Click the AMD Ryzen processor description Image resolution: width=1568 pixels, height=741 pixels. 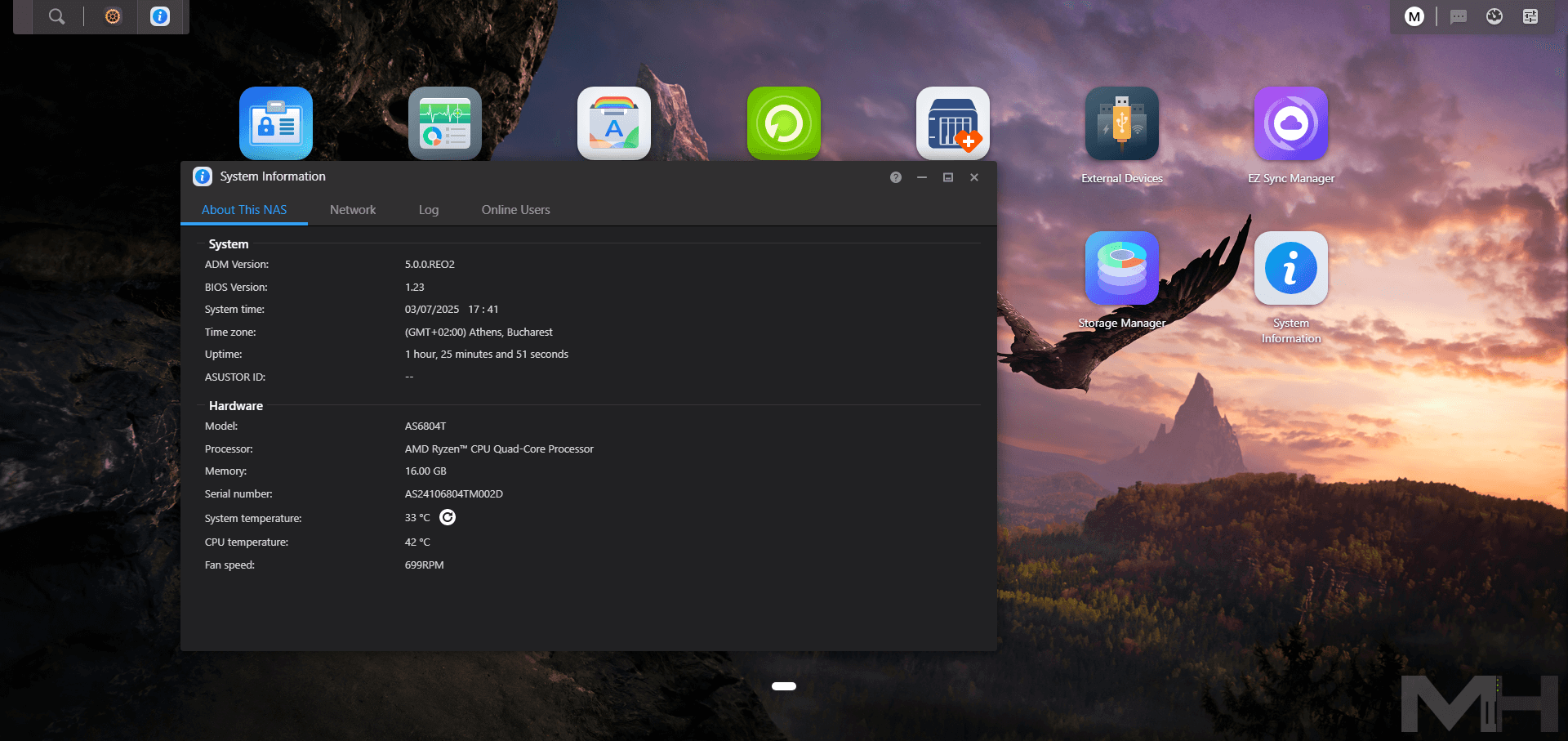(x=499, y=449)
